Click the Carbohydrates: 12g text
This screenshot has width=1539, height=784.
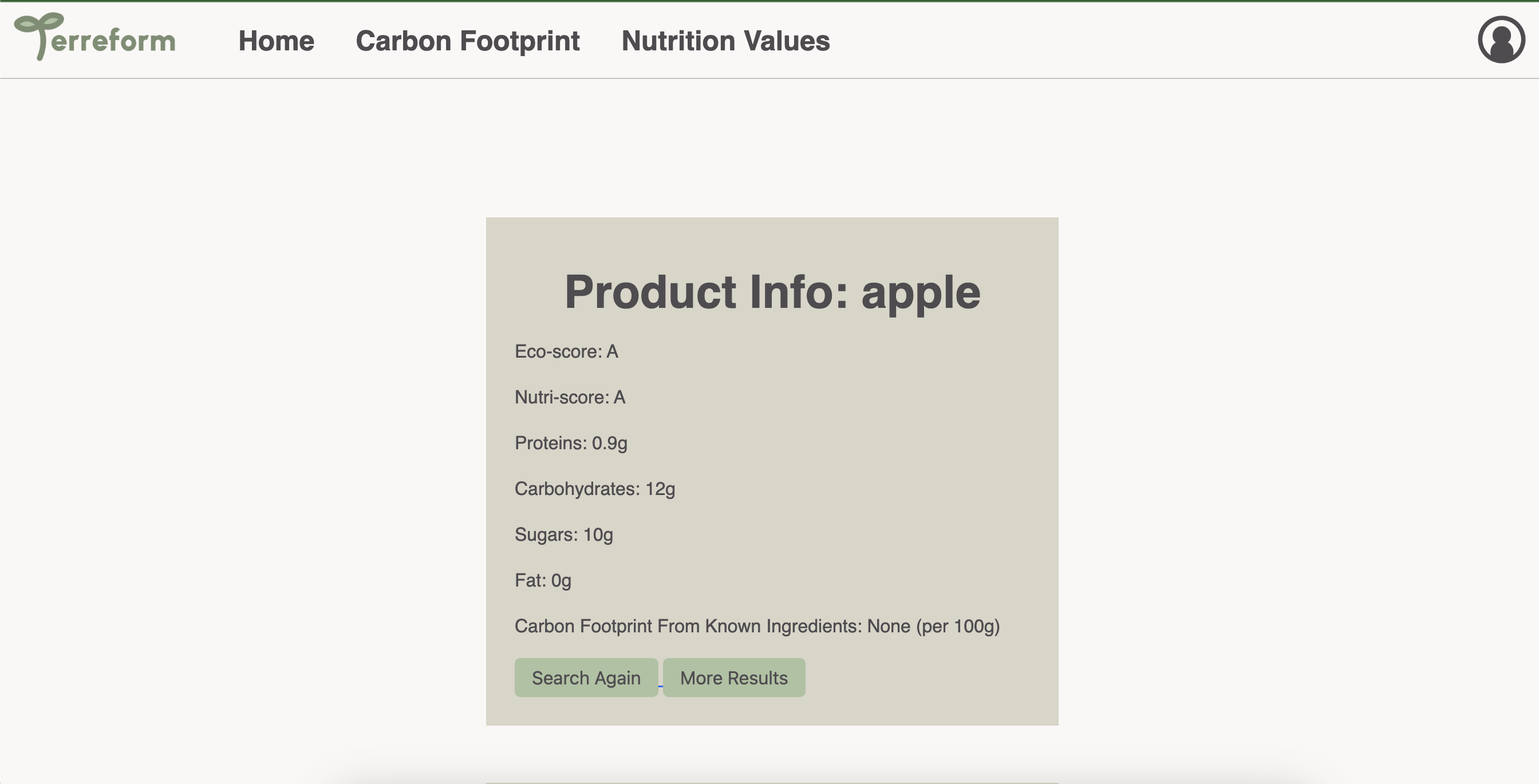coord(594,489)
